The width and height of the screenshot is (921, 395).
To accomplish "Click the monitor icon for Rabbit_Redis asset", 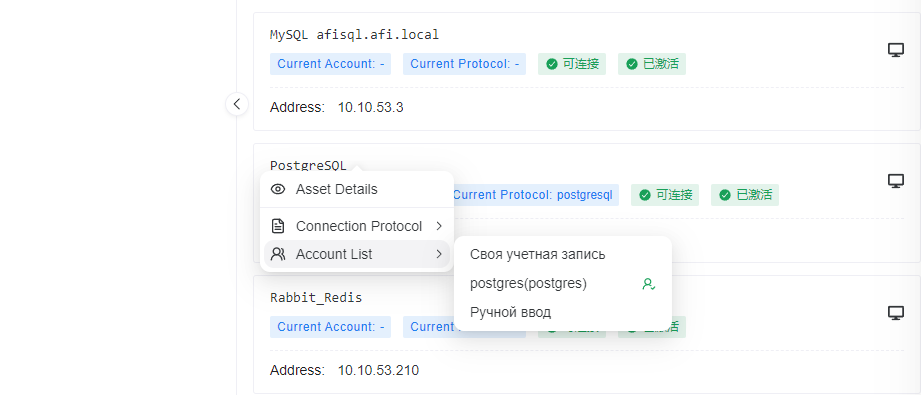I will (x=895, y=313).
